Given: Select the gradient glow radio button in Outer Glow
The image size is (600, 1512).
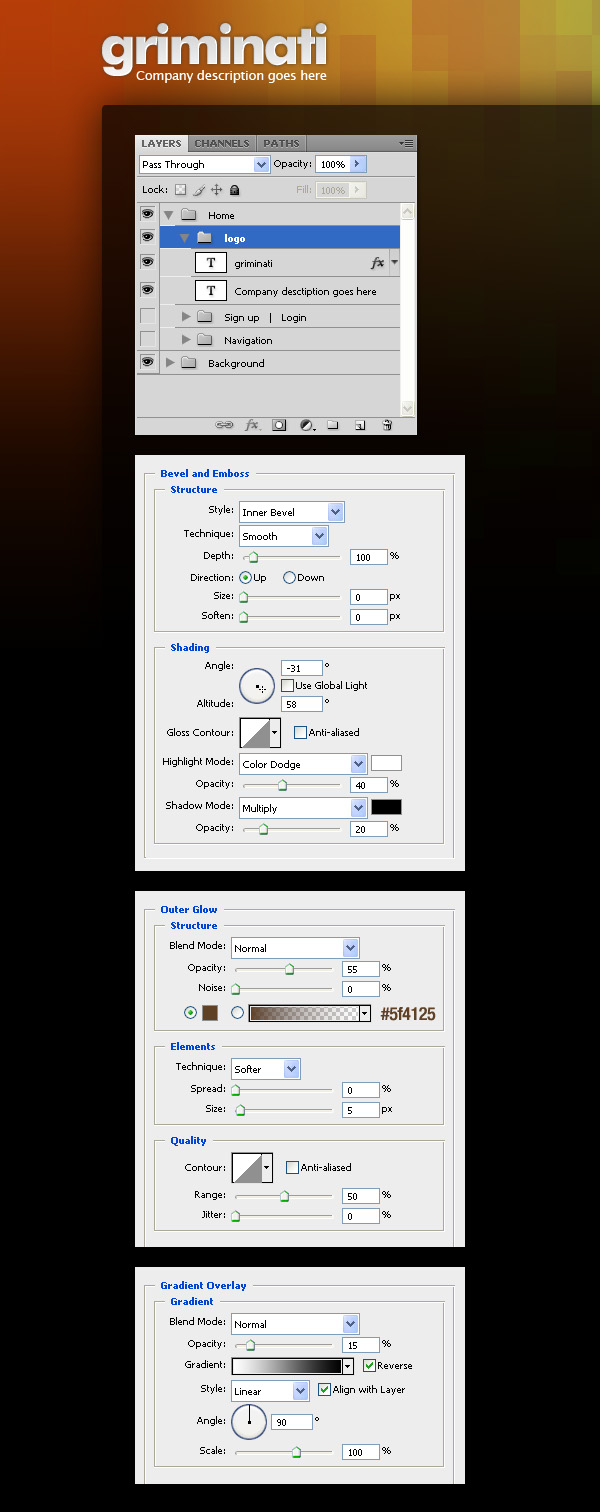Looking at the screenshot, I should coord(237,1013).
